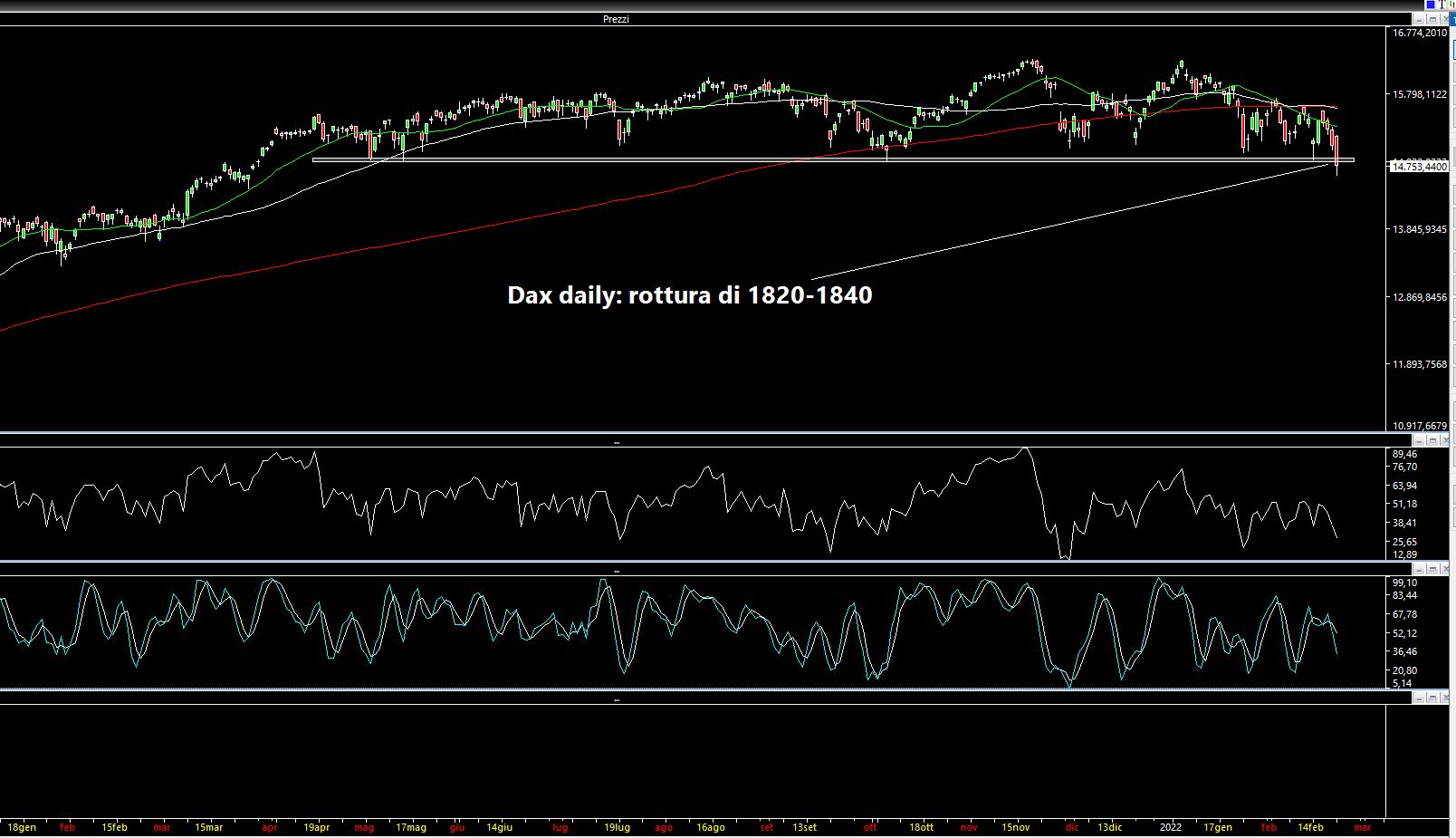1456x838 pixels.
Task: Close the empty bottom indicator pane
Action: point(1445,698)
